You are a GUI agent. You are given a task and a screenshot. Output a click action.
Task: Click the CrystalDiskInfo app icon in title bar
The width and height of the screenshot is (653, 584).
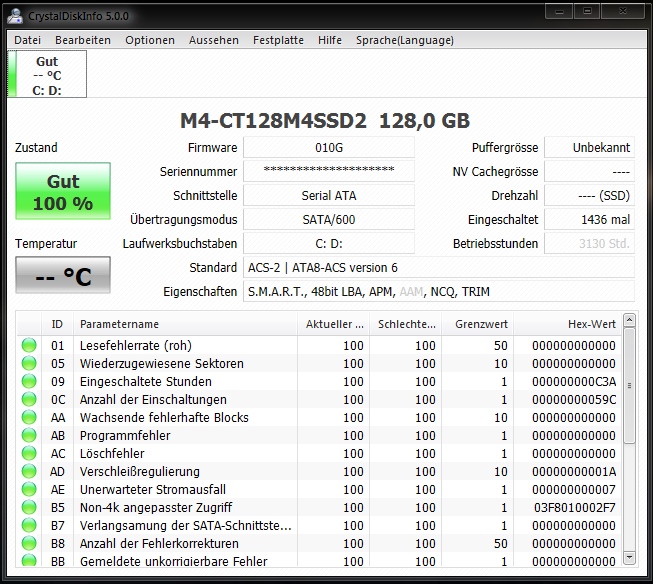[15, 16]
